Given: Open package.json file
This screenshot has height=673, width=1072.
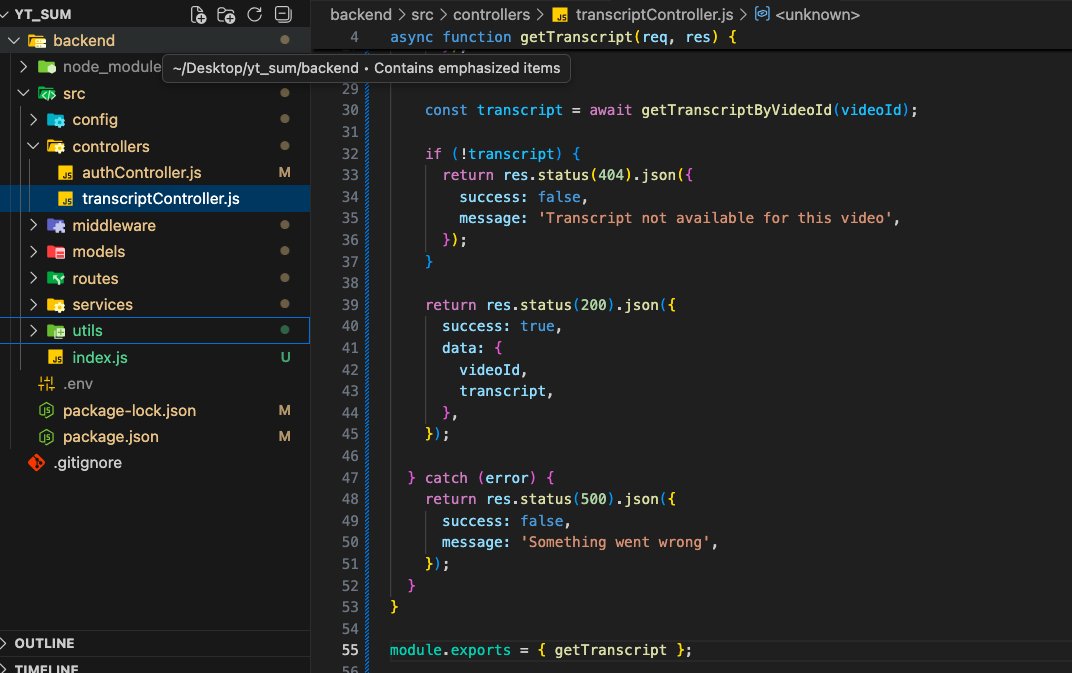Looking at the screenshot, I should click(111, 436).
